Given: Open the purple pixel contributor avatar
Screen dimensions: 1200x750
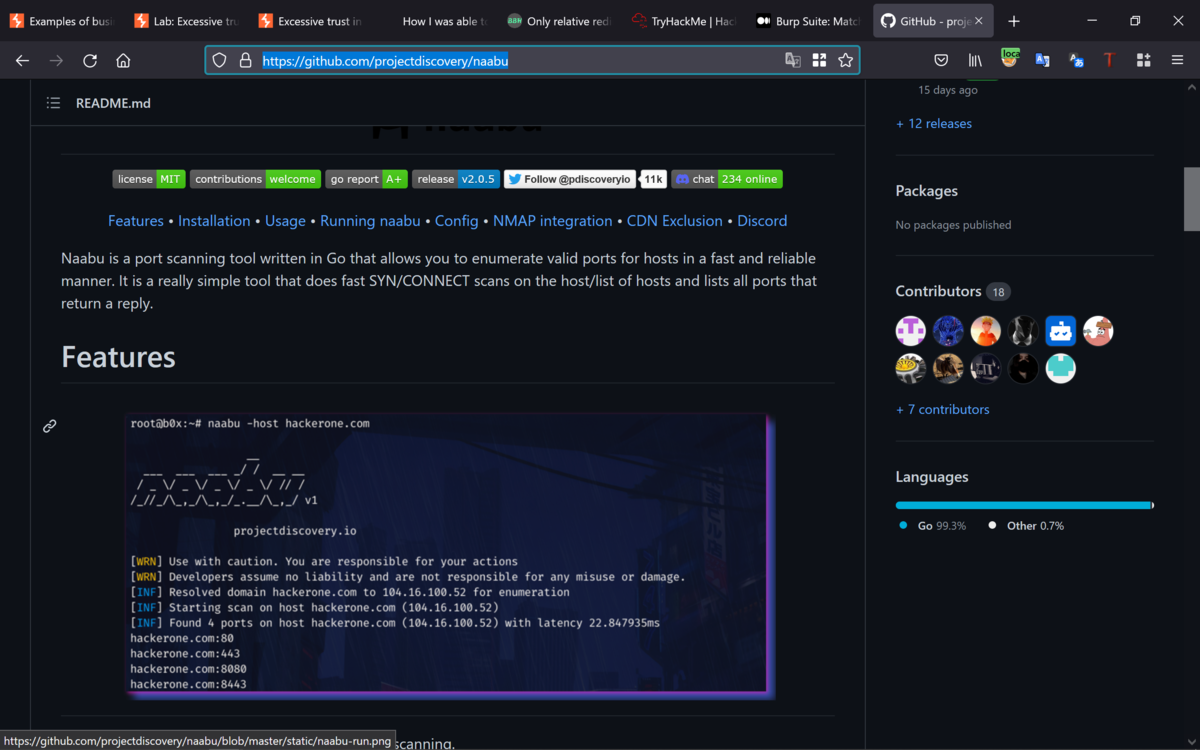Looking at the screenshot, I should click(911, 331).
